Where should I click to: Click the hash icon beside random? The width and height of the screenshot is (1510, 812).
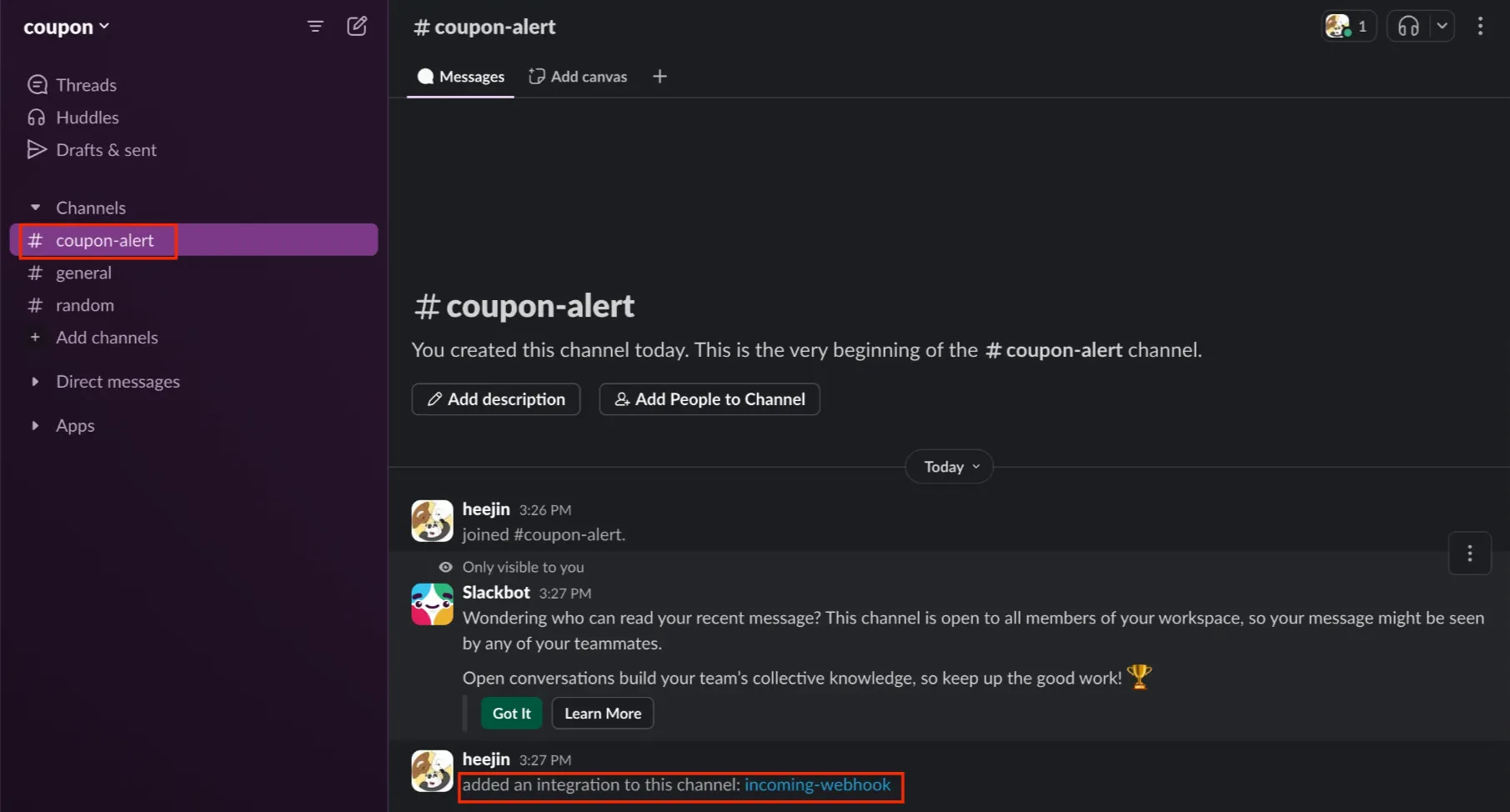[35, 305]
